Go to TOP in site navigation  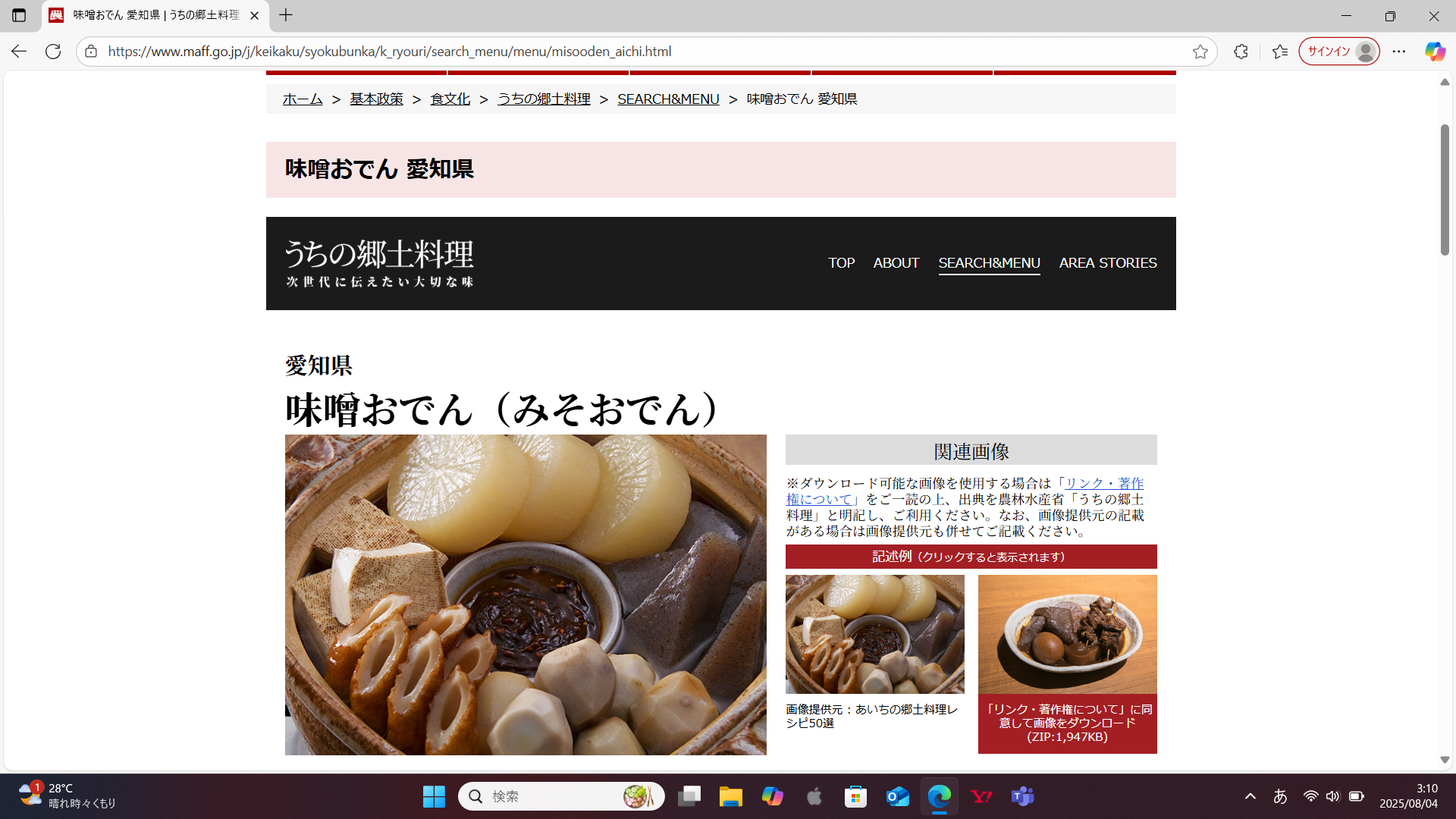pos(841,263)
